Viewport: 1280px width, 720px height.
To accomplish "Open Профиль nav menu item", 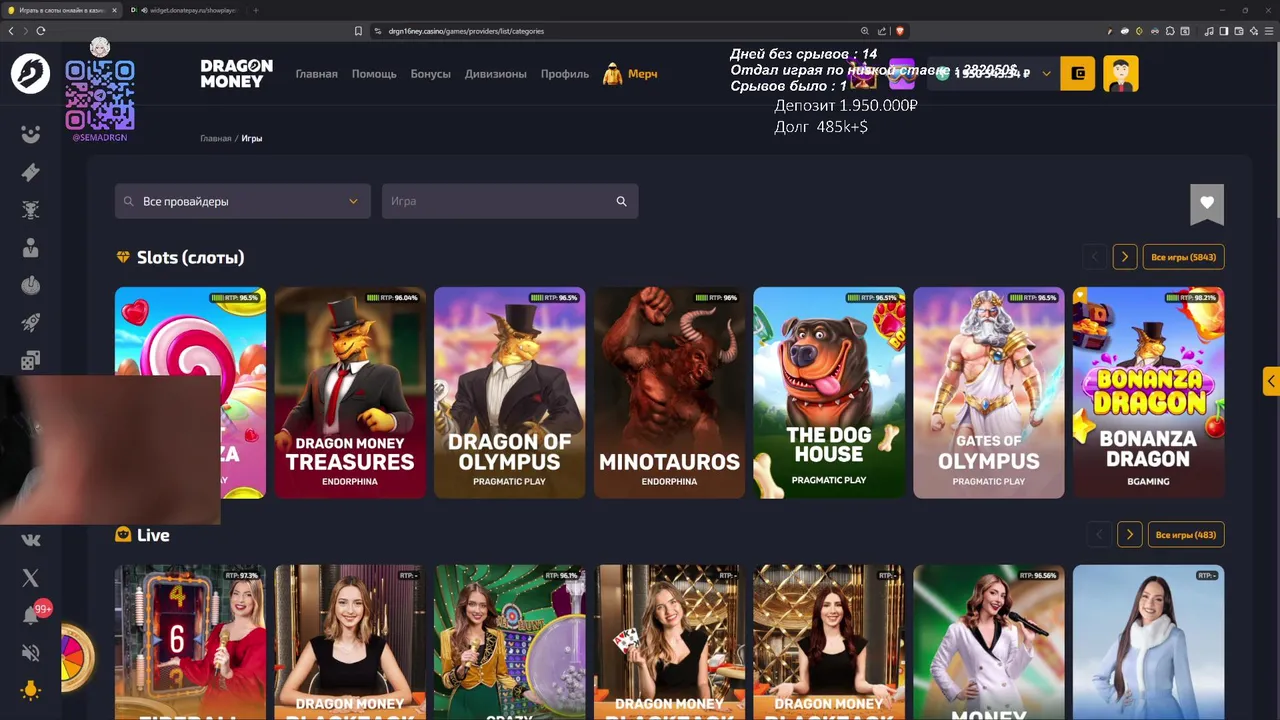I will pos(565,74).
